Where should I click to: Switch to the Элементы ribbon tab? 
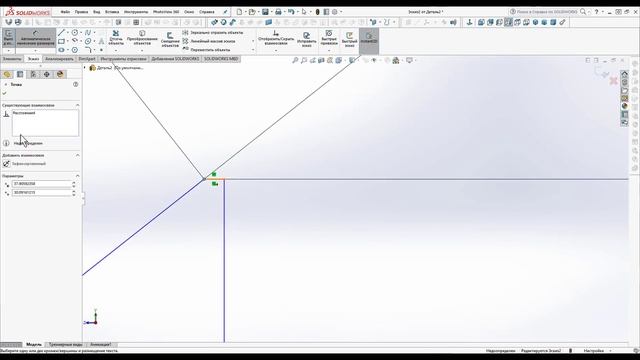[x=12, y=59]
